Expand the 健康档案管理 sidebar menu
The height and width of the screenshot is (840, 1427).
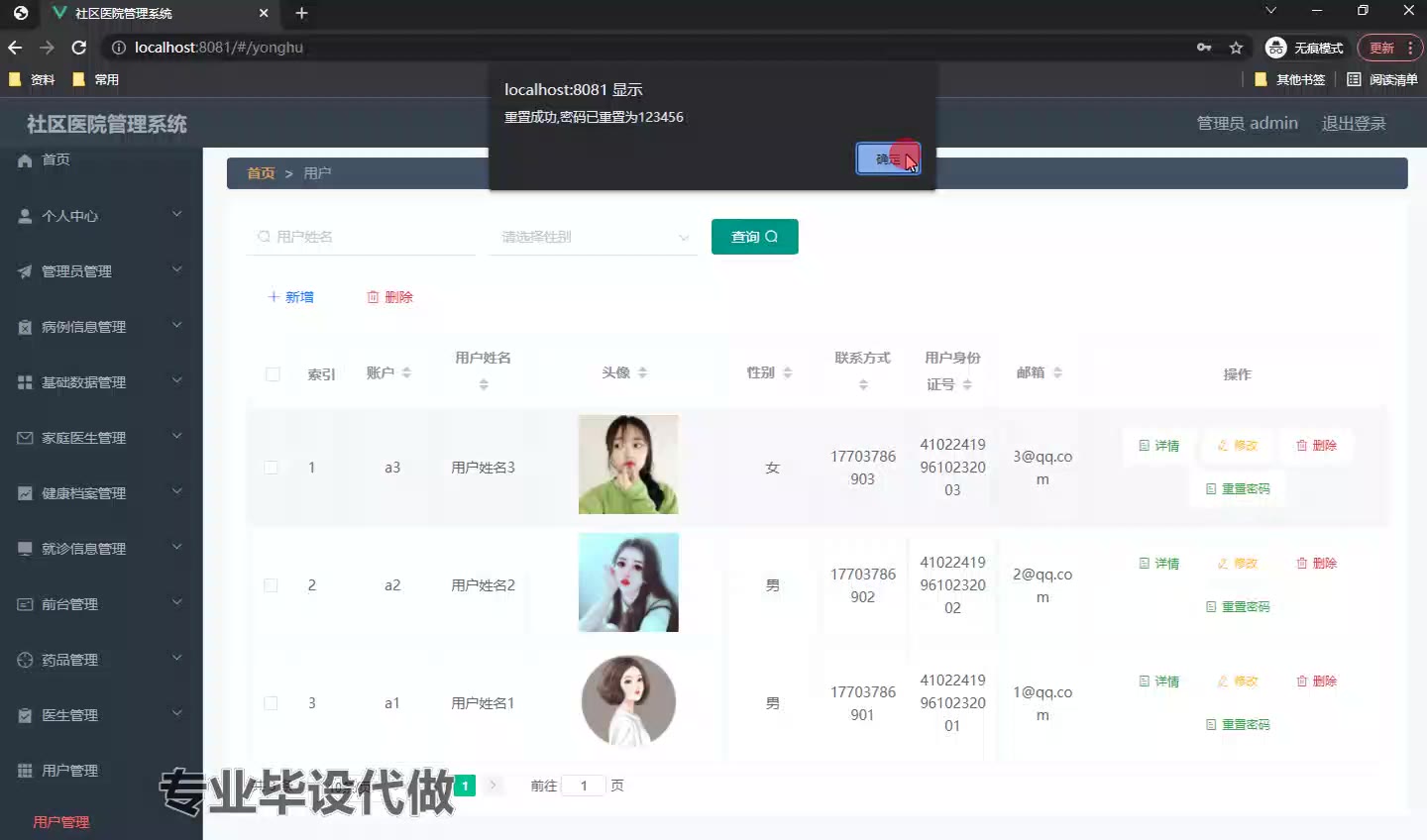pyautogui.click(x=176, y=492)
